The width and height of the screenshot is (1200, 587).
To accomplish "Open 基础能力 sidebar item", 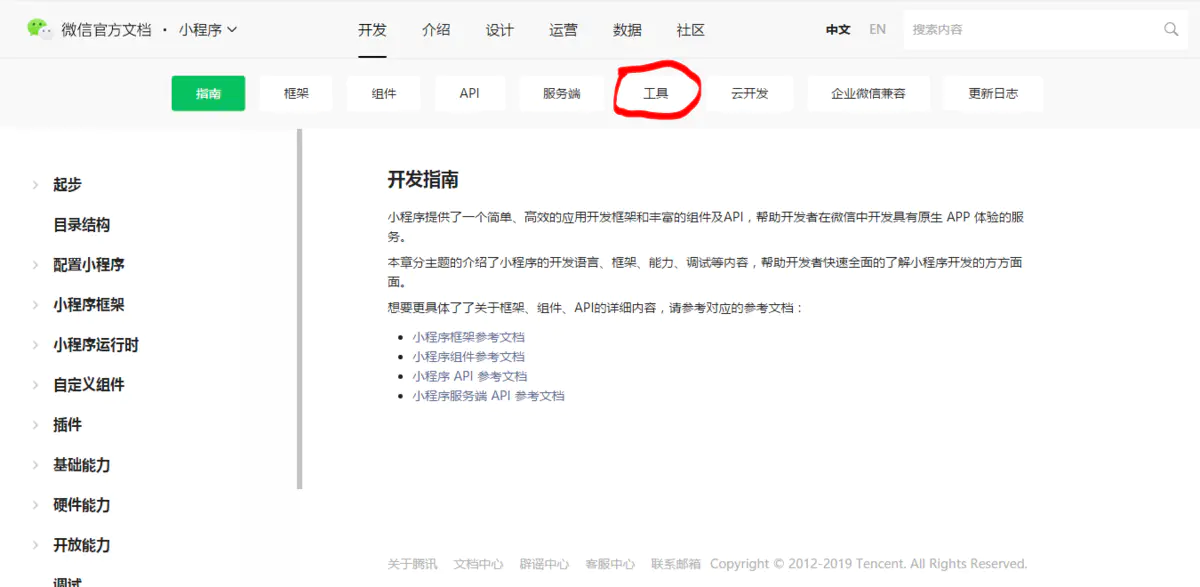I will 82,465.
